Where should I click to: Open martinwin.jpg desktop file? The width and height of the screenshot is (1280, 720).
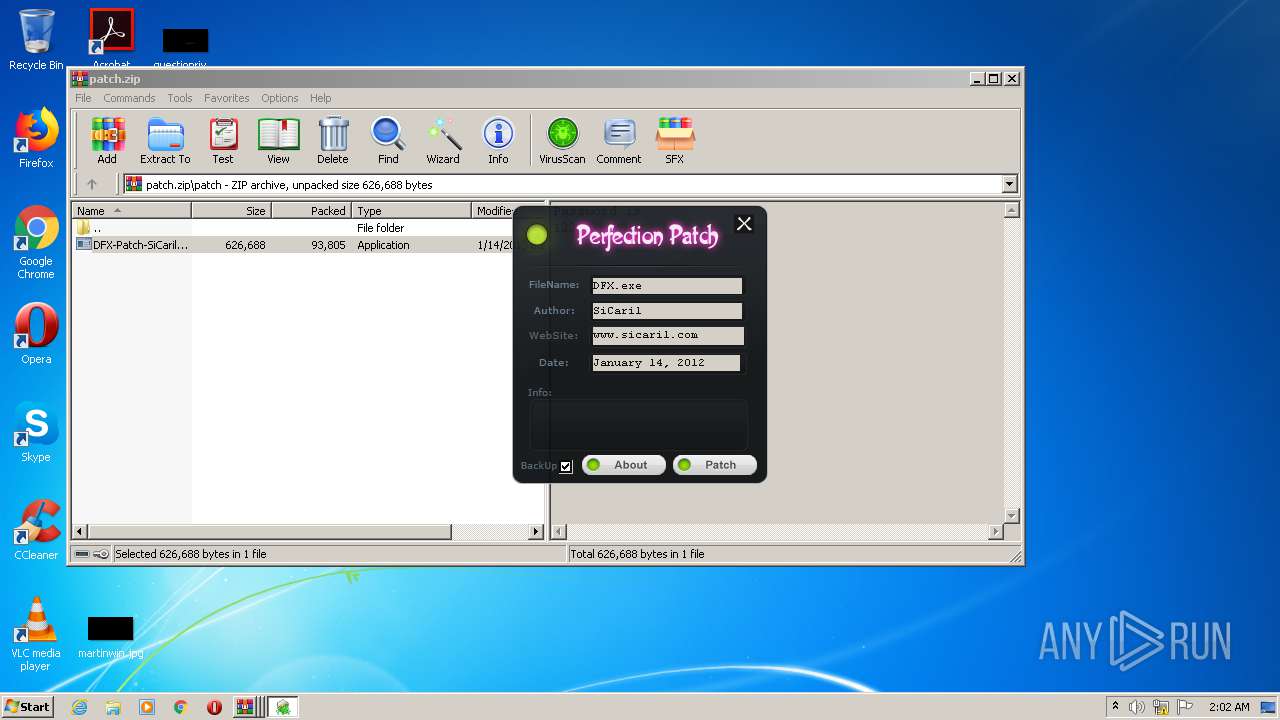110,637
